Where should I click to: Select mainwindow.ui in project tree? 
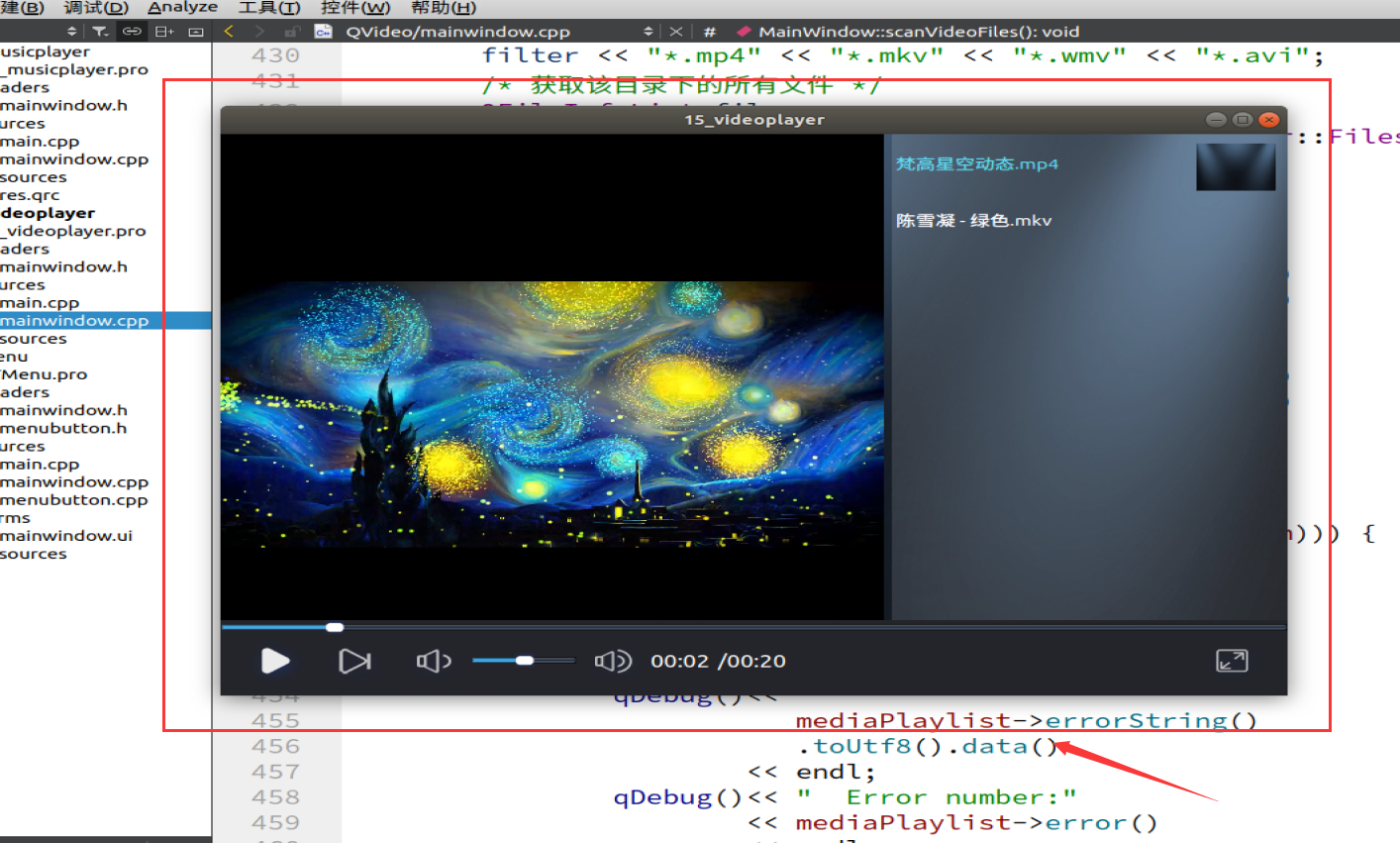click(x=66, y=536)
